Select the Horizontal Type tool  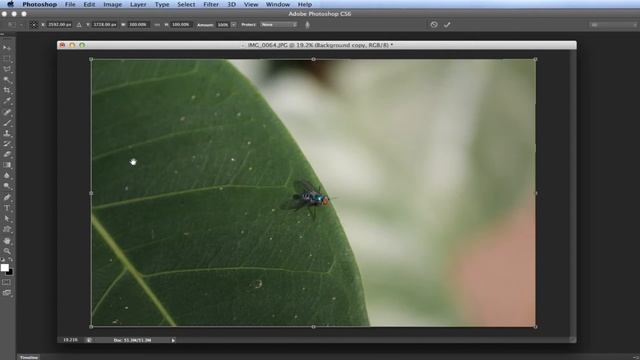point(7,208)
